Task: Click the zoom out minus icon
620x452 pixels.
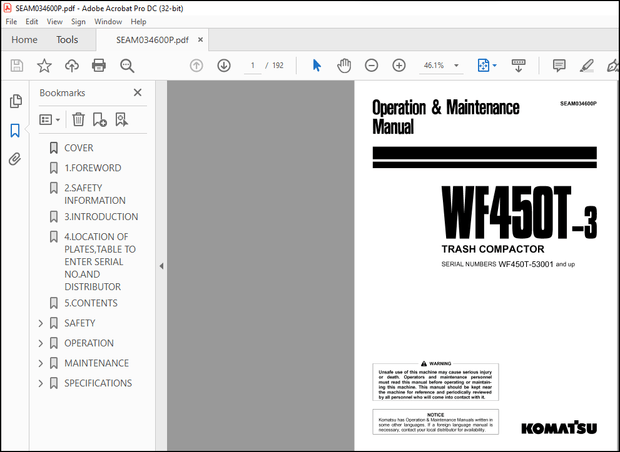Action: [371, 65]
